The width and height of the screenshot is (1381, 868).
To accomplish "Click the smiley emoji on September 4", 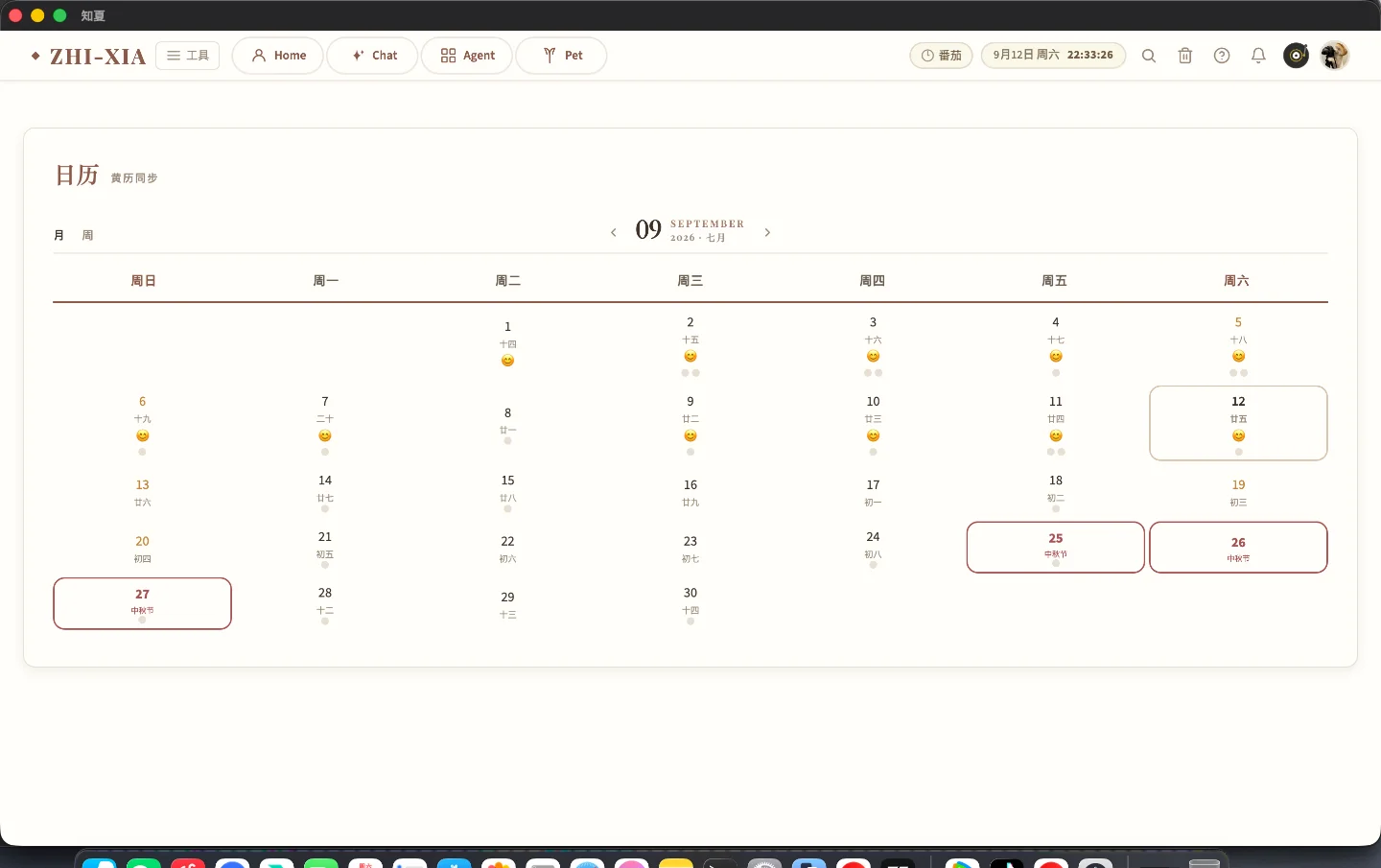I will click(1056, 357).
